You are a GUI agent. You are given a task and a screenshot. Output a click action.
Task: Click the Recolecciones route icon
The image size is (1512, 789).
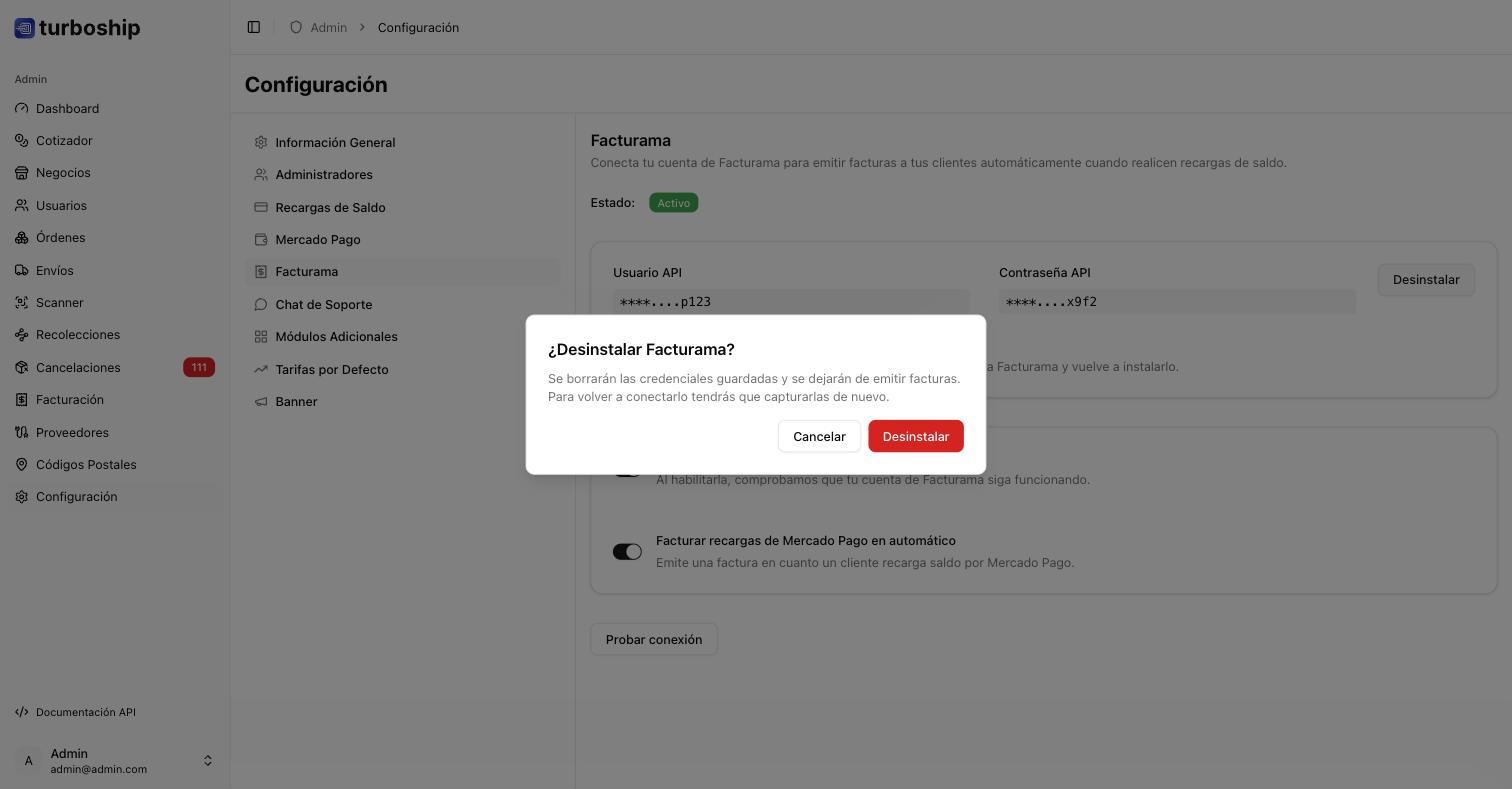pos(22,335)
